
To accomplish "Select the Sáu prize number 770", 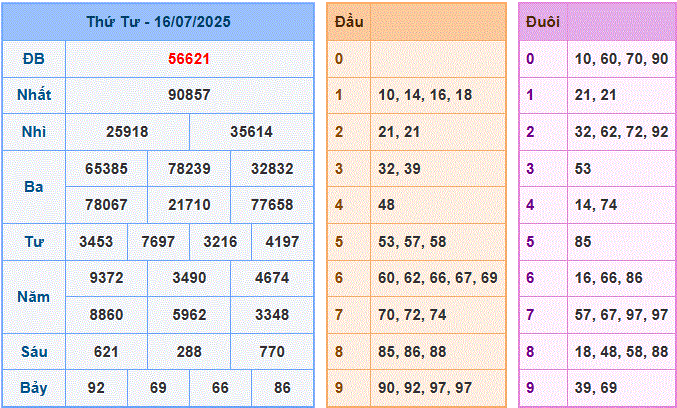I will [272, 352].
